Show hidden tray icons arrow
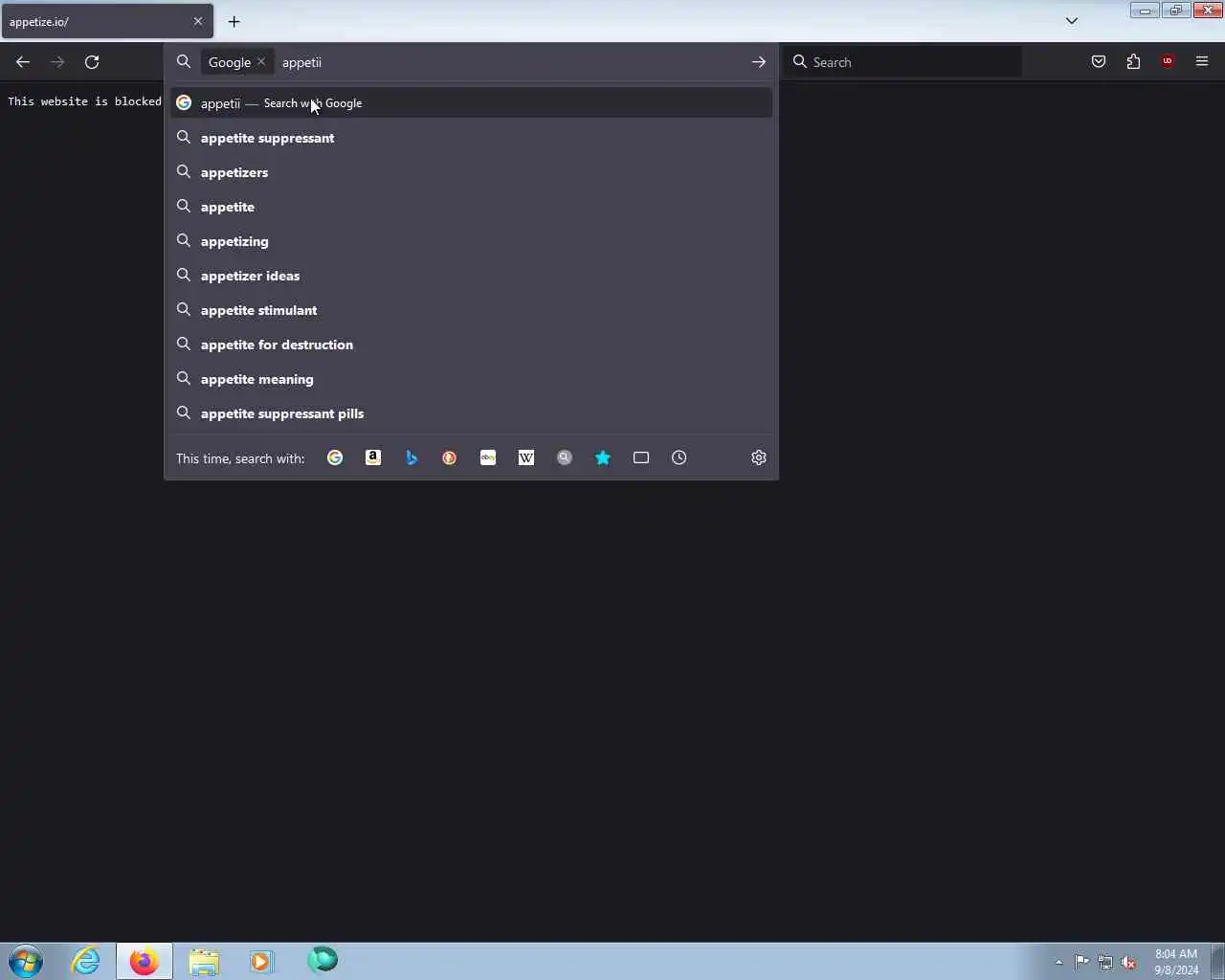This screenshot has width=1225, height=980. click(x=1058, y=962)
